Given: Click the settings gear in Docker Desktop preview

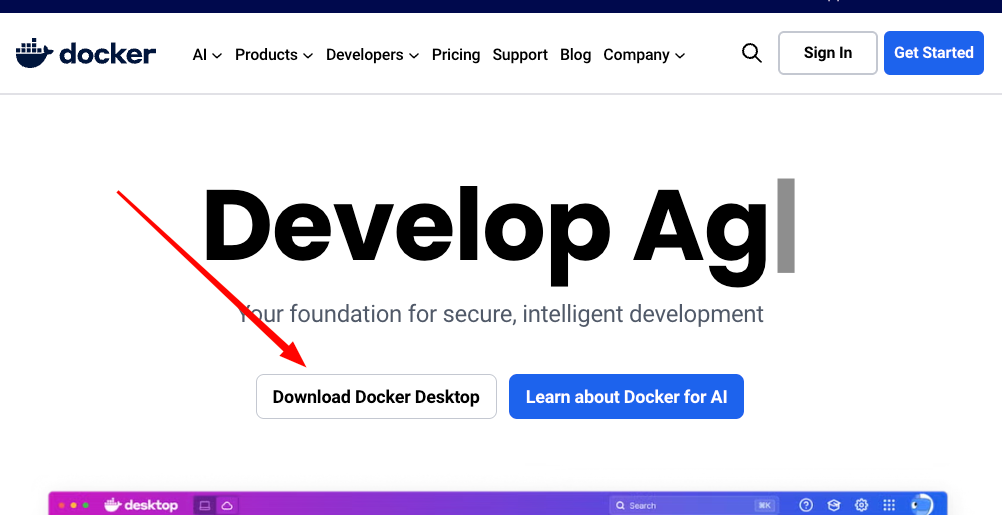Looking at the screenshot, I should coord(861,506).
